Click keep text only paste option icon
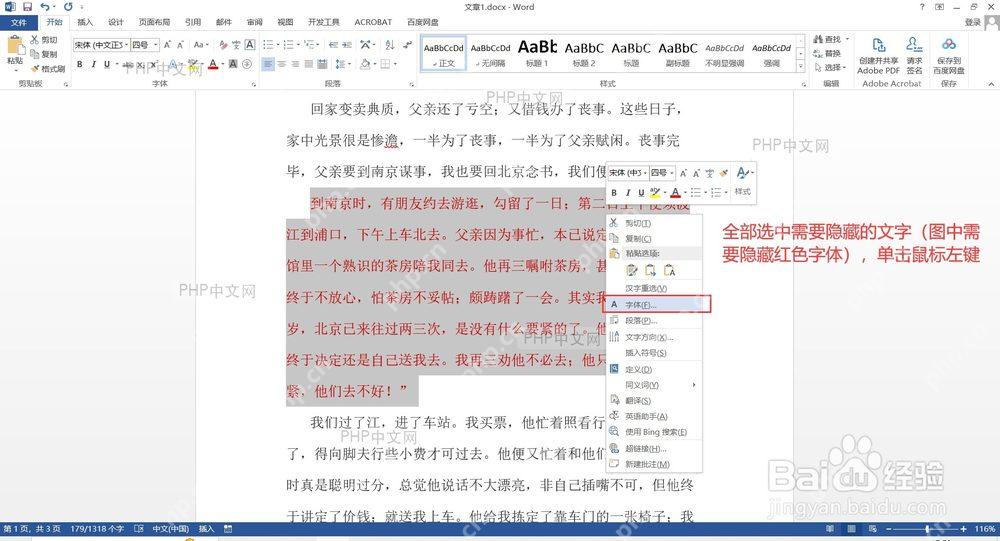The width and height of the screenshot is (1000, 541). [x=669, y=270]
